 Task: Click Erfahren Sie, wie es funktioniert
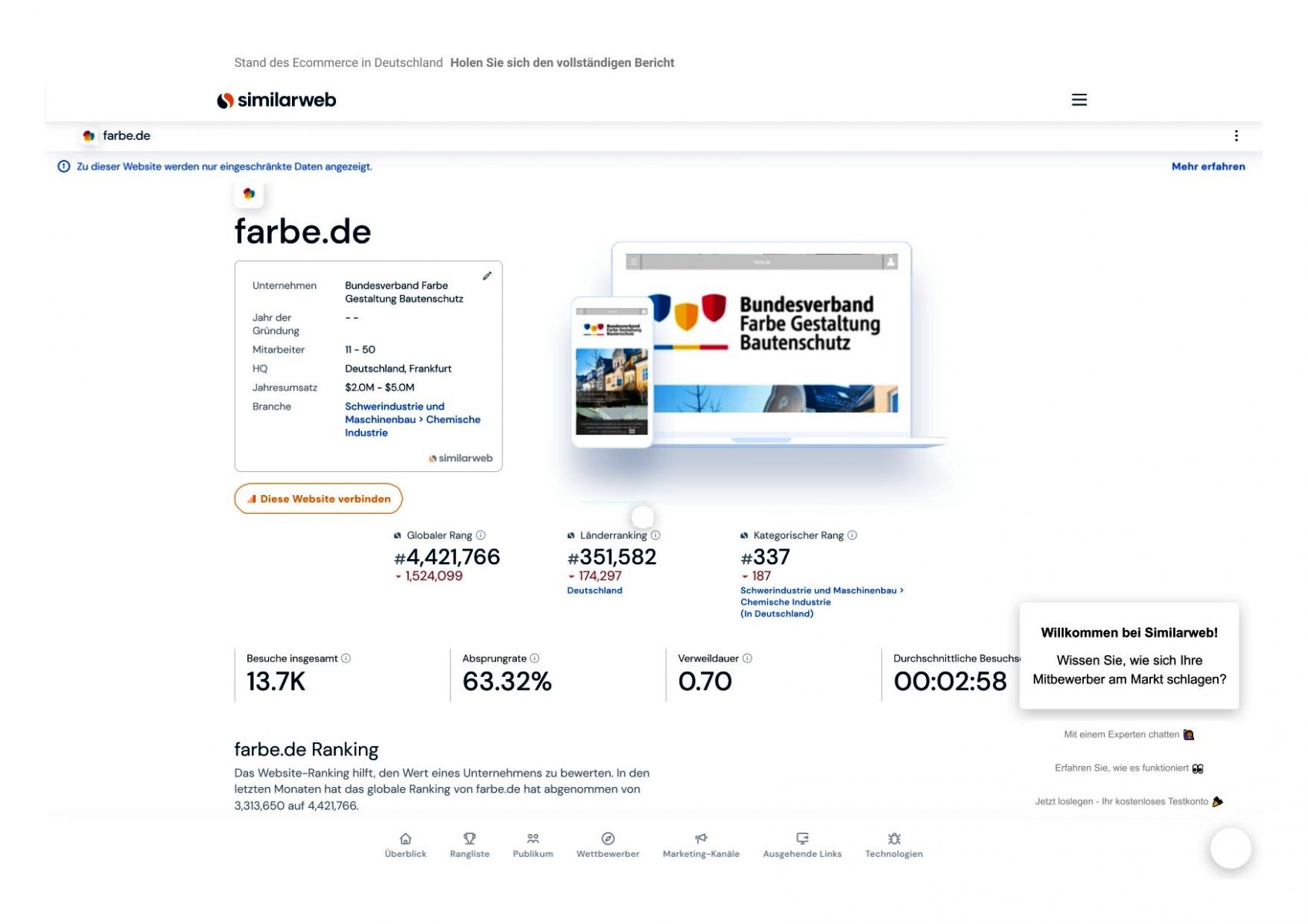[x=1129, y=768]
